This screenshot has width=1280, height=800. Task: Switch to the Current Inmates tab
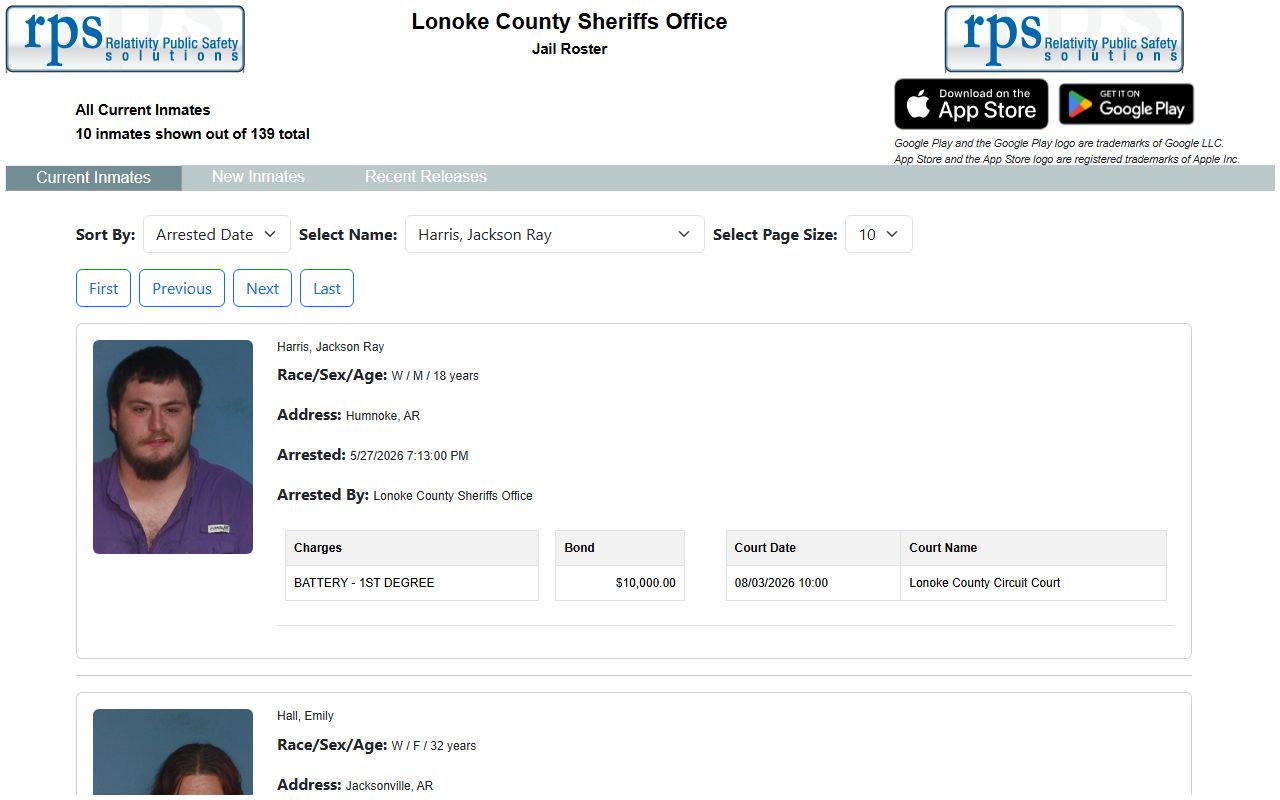pos(94,178)
